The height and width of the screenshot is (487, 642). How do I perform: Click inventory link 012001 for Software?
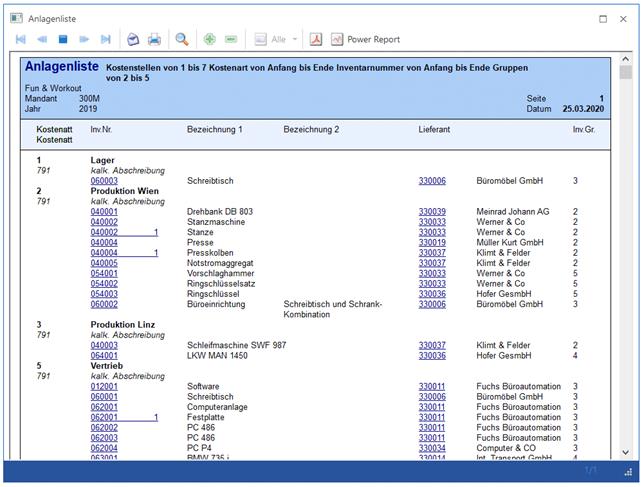pos(104,386)
